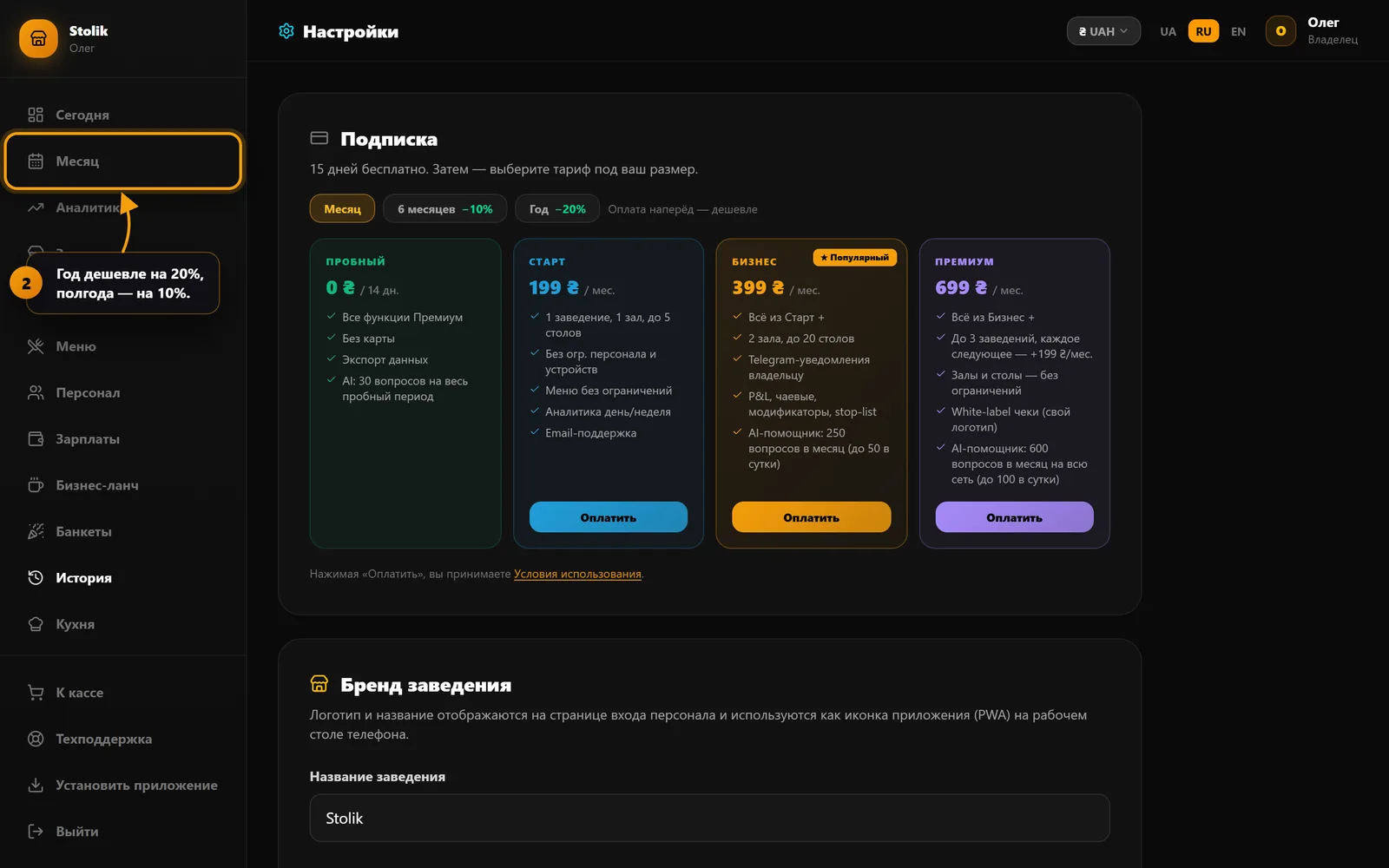The height and width of the screenshot is (868, 1389).
Task: Open Сегодня dashboard icon in sidebar
Action: click(x=36, y=115)
